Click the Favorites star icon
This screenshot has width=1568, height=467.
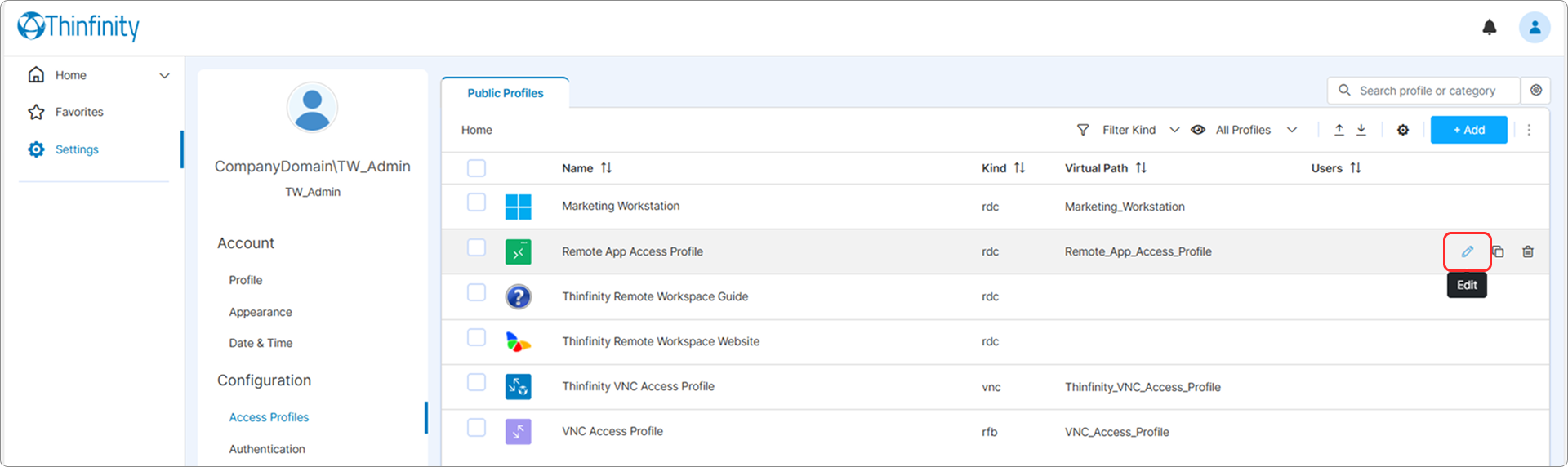tap(36, 112)
